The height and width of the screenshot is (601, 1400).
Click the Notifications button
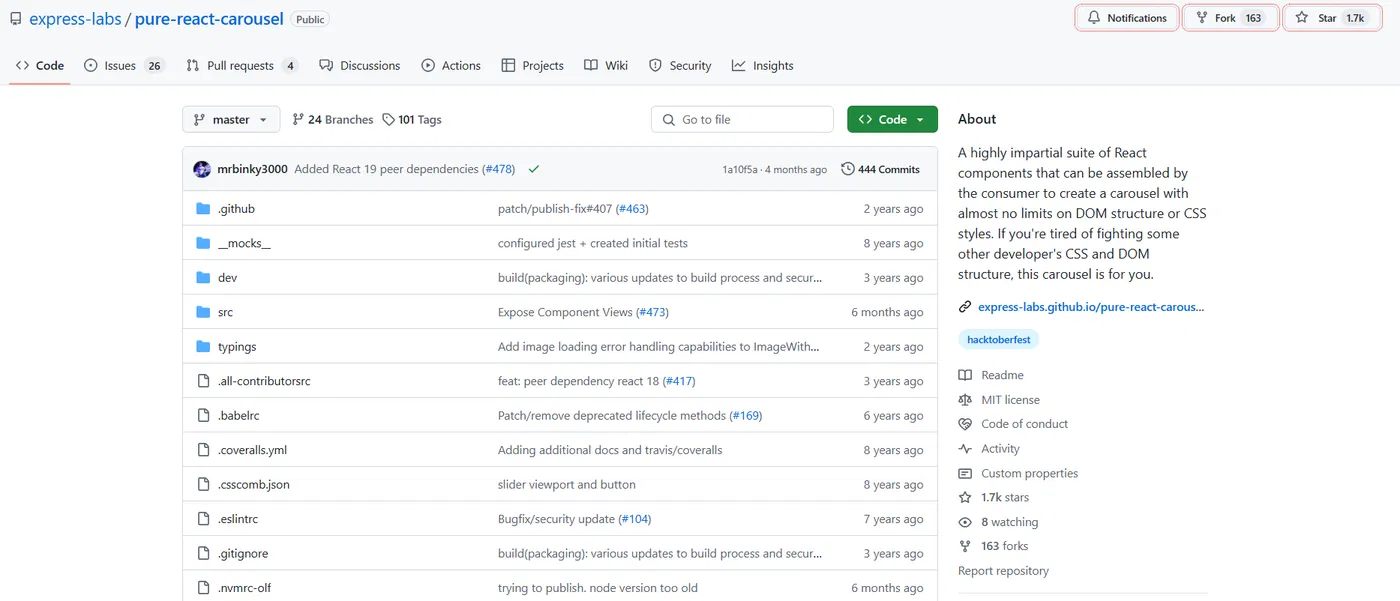(x=1127, y=18)
